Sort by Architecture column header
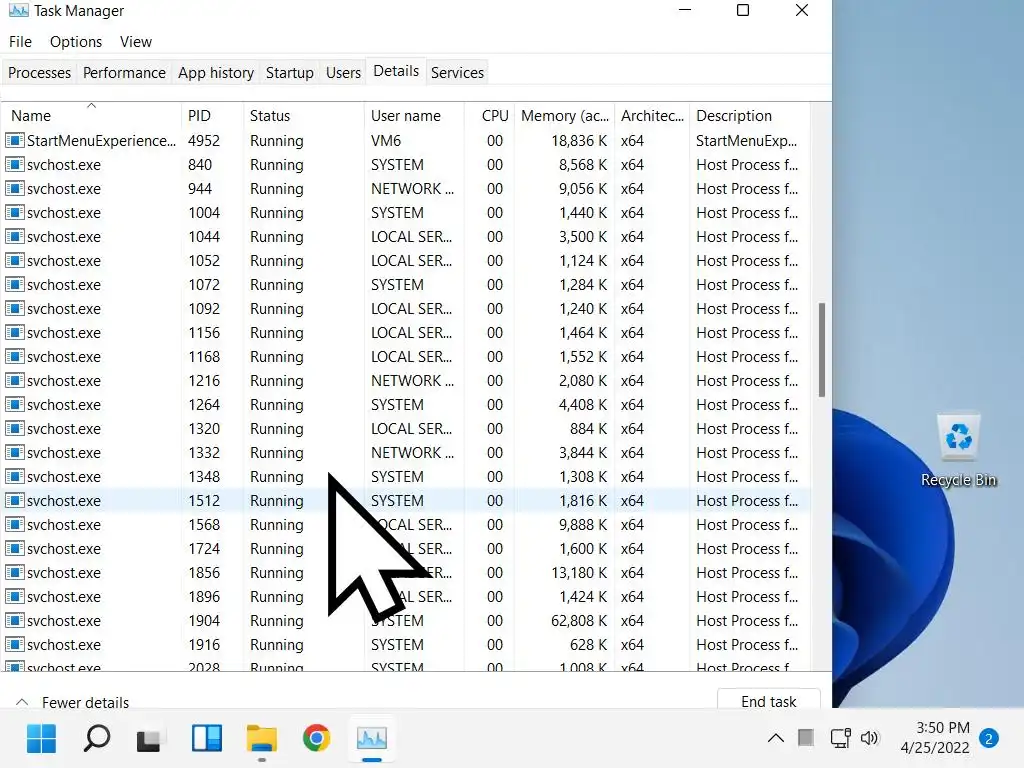Screen dimensions: 1024x768 652,116
